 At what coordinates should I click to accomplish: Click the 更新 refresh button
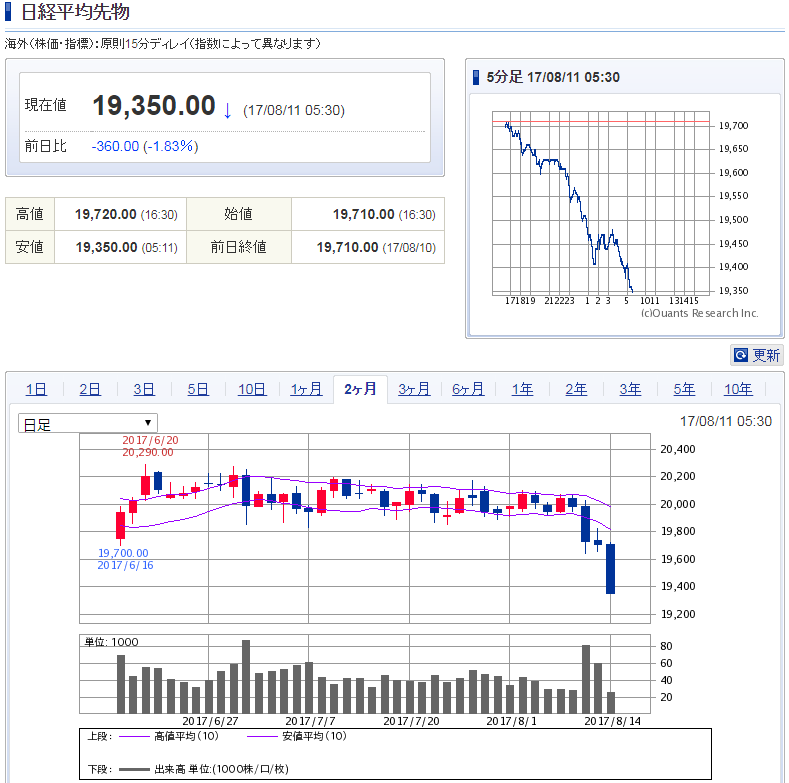click(757, 355)
